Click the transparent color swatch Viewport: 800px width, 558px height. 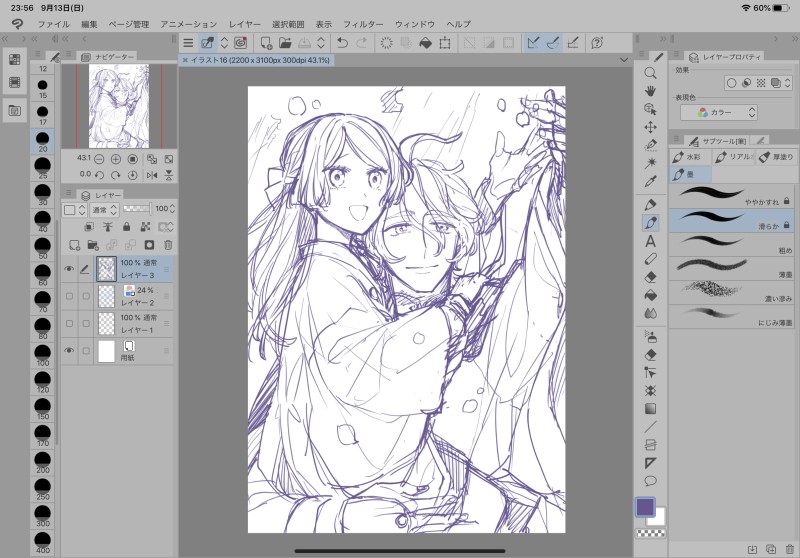[x=650, y=534]
